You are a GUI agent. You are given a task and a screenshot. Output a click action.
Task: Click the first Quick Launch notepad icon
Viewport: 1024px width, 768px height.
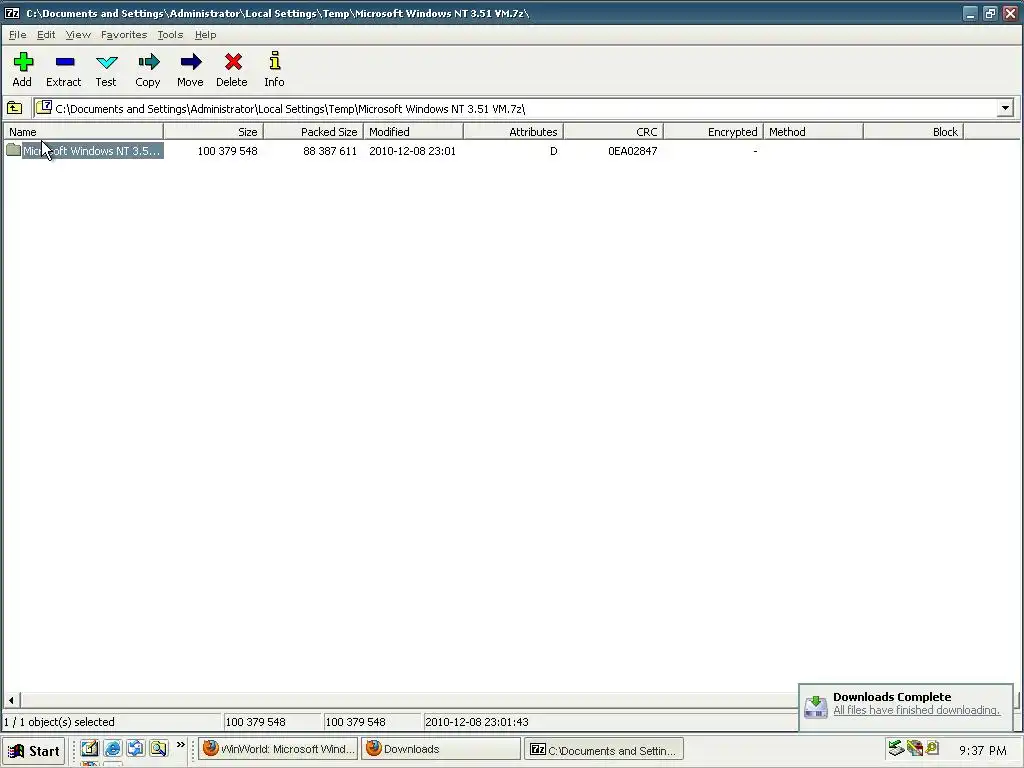pyautogui.click(x=89, y=748)
